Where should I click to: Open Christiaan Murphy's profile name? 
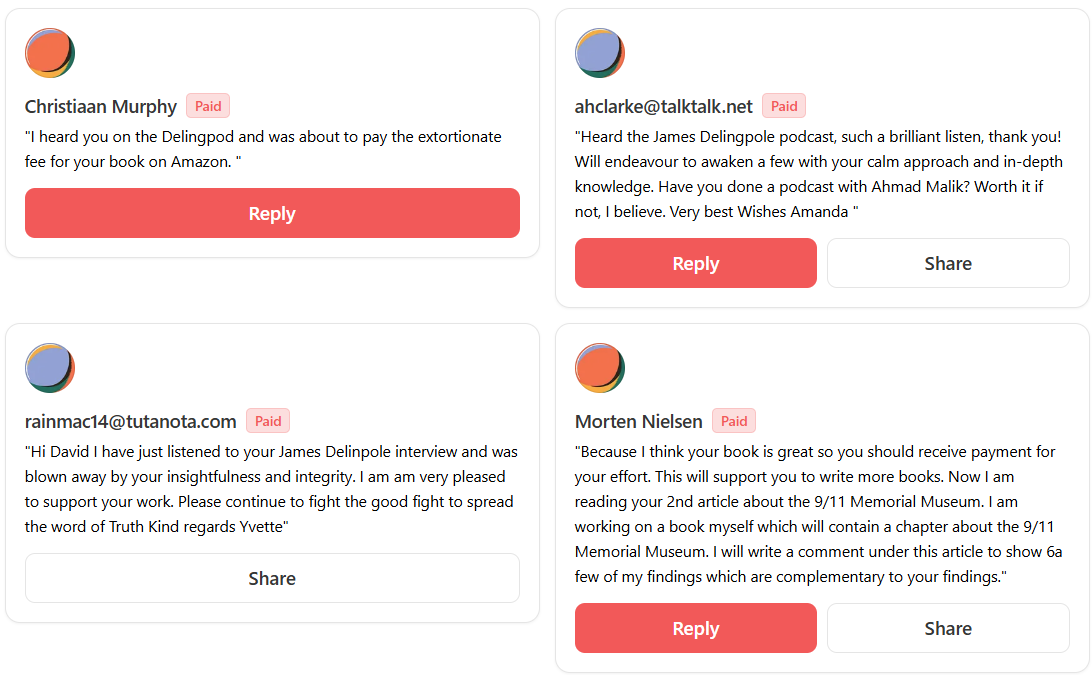pyautogui.click(x=101, y=107)
